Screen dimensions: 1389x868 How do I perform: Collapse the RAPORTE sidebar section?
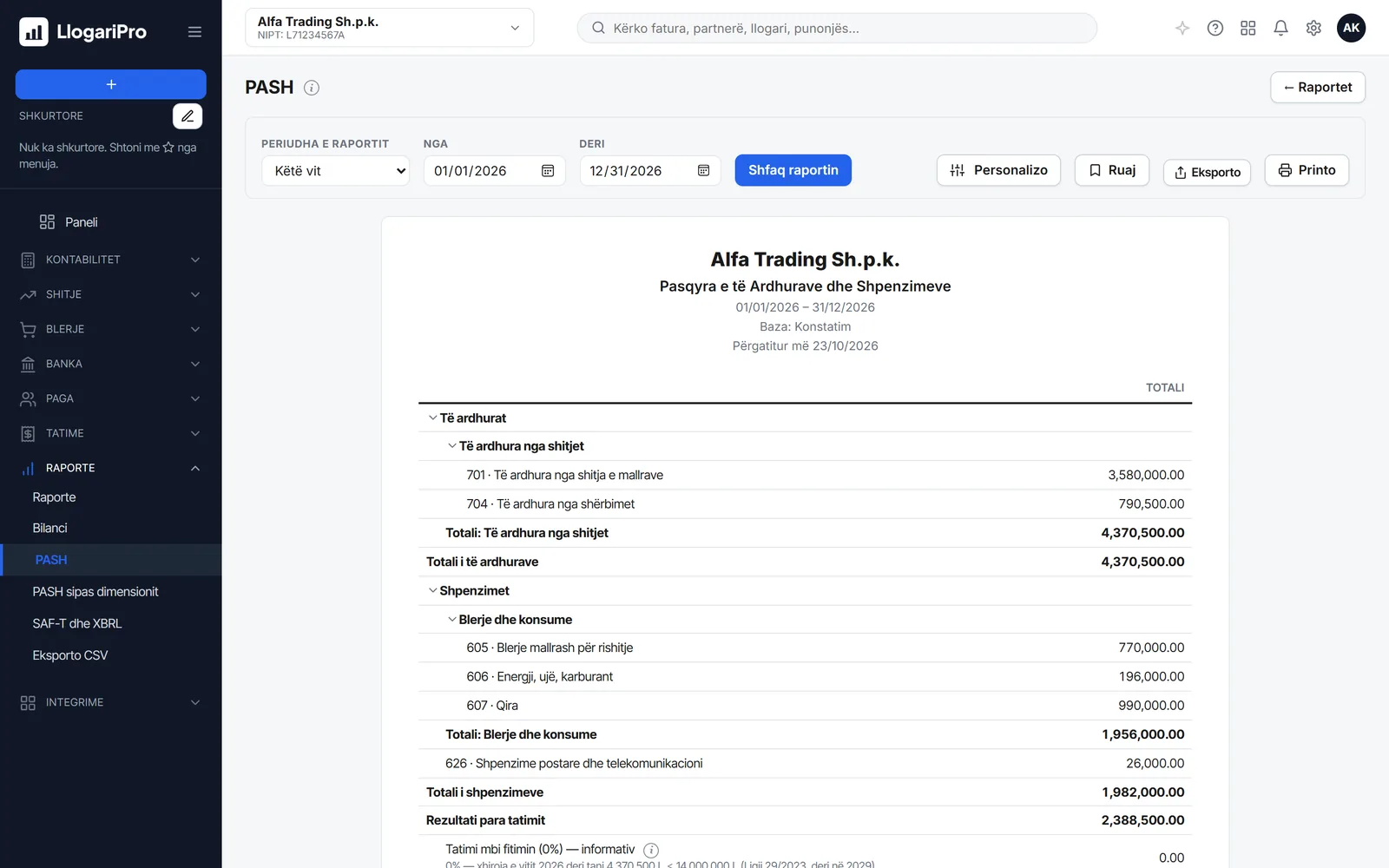tap(110, 468)
